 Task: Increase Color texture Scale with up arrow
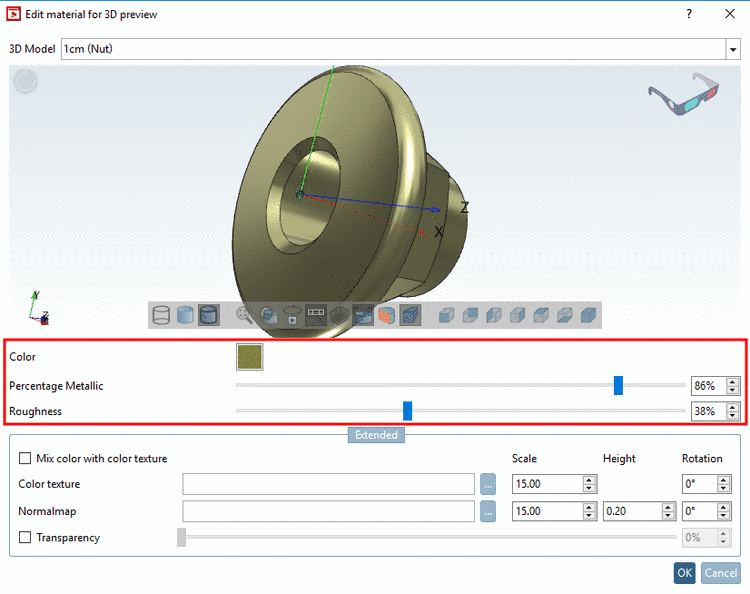(589, 480)
